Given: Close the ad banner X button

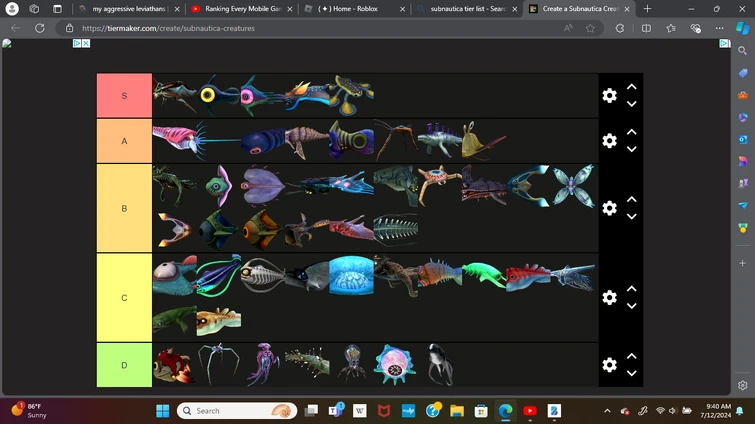Looking at the screenshot, I should click(86, 43).
